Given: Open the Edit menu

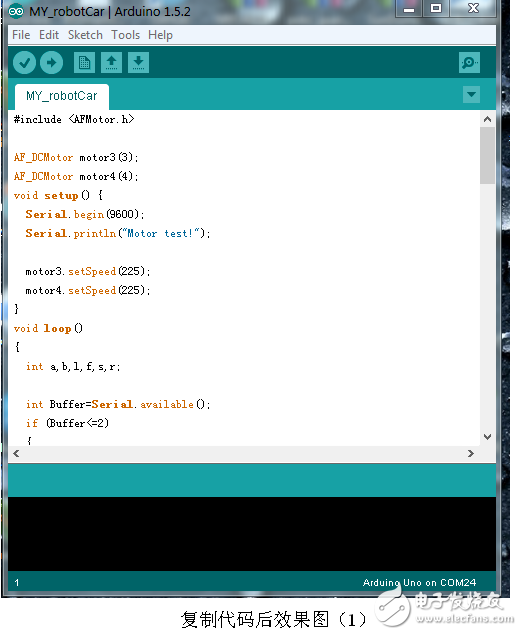Looking at the screenshot, I should (49, 35).
